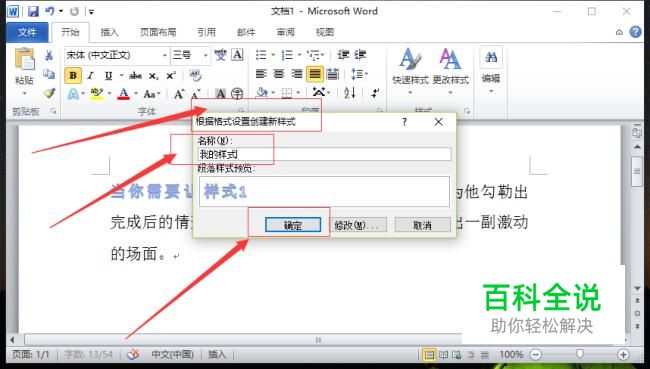650x369 pixels.
Task: Open the Editing binoculars menu
Action: pos(491,70)
